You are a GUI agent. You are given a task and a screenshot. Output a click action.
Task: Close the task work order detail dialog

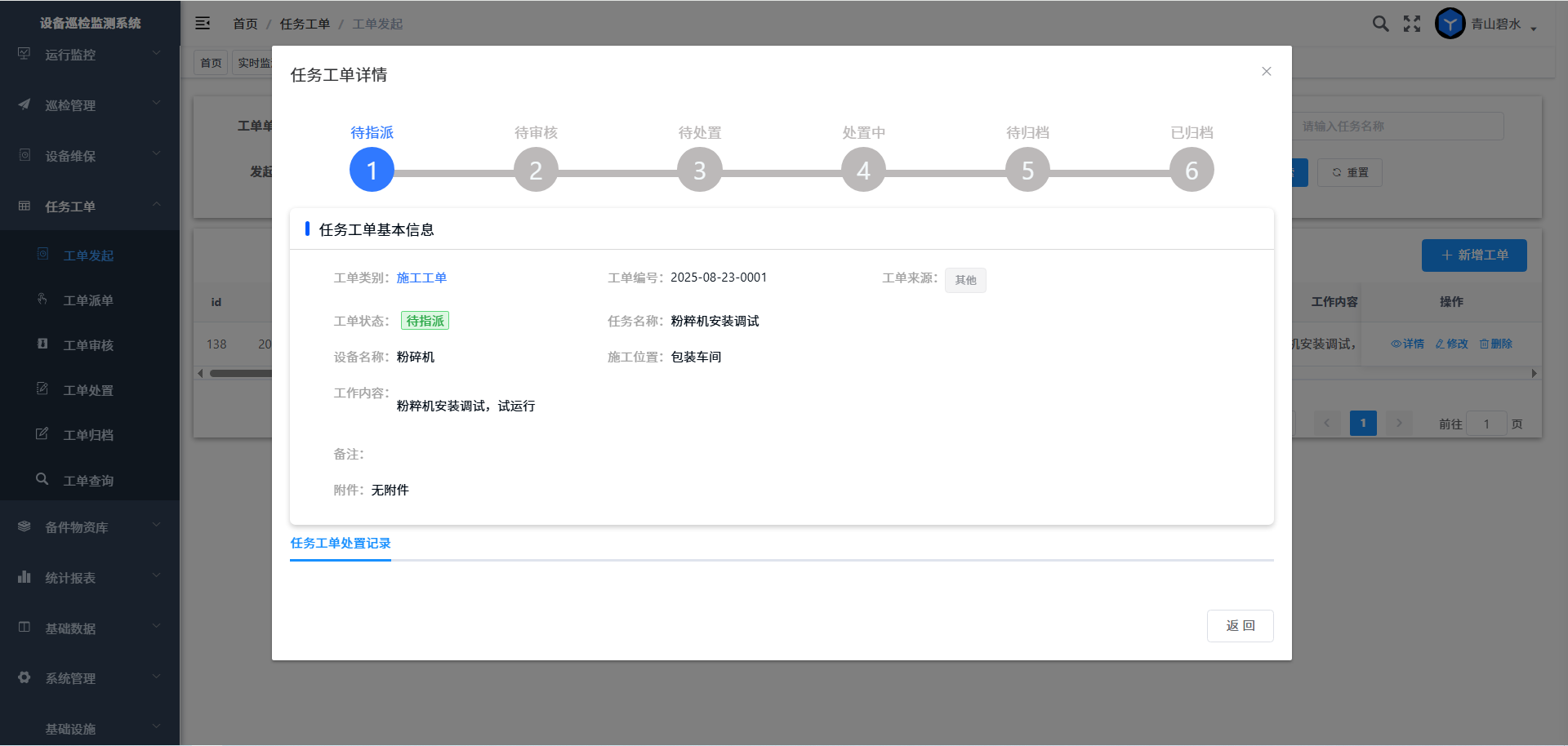[1266, 72]
